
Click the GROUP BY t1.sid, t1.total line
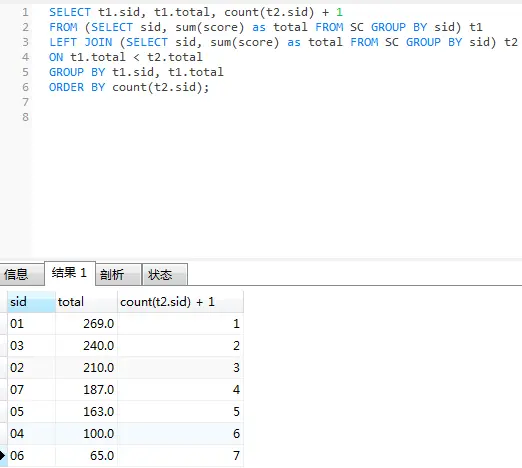coord(136,72)
